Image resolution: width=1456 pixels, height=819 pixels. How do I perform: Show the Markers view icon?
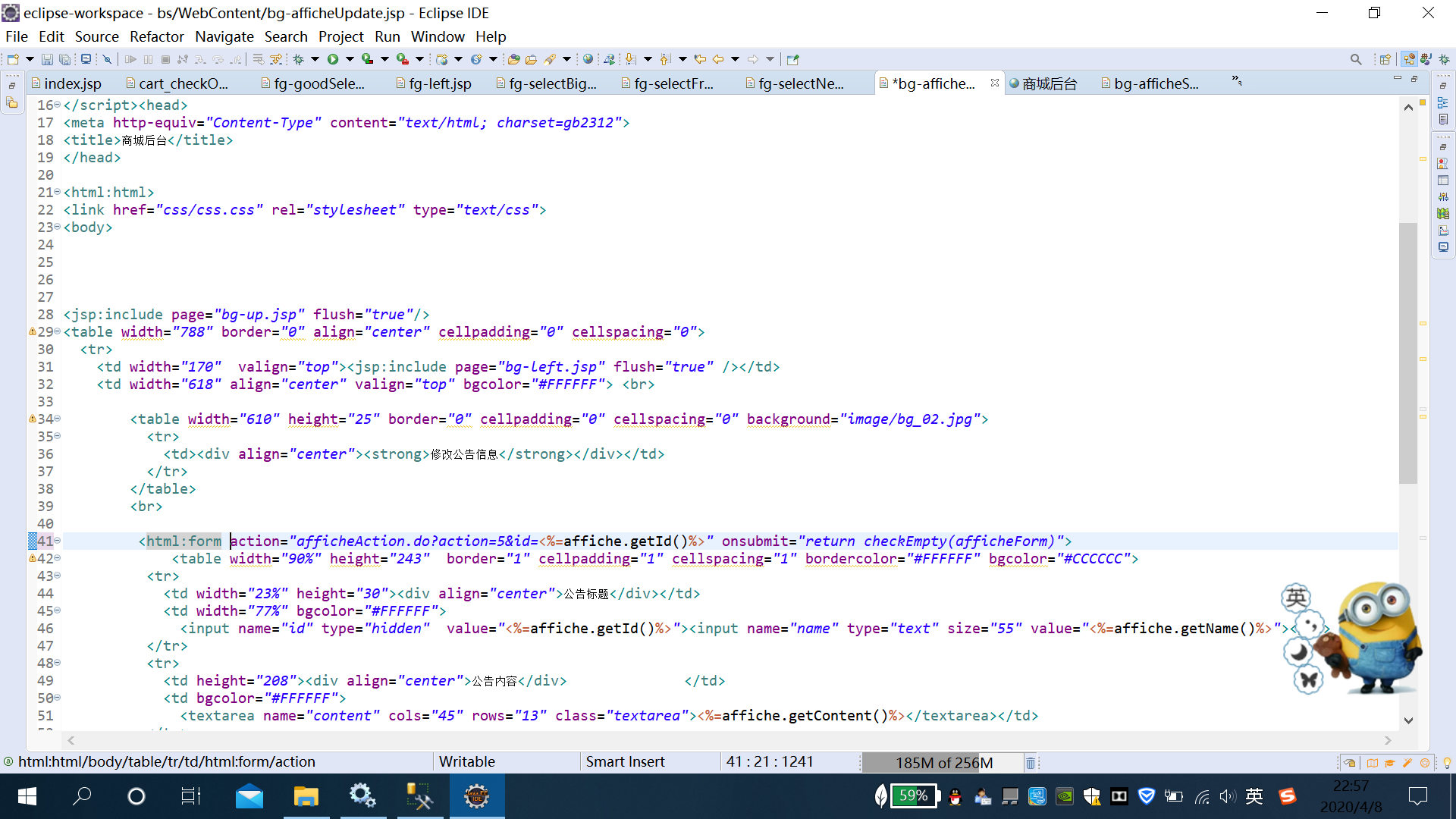coord(1443,164)
